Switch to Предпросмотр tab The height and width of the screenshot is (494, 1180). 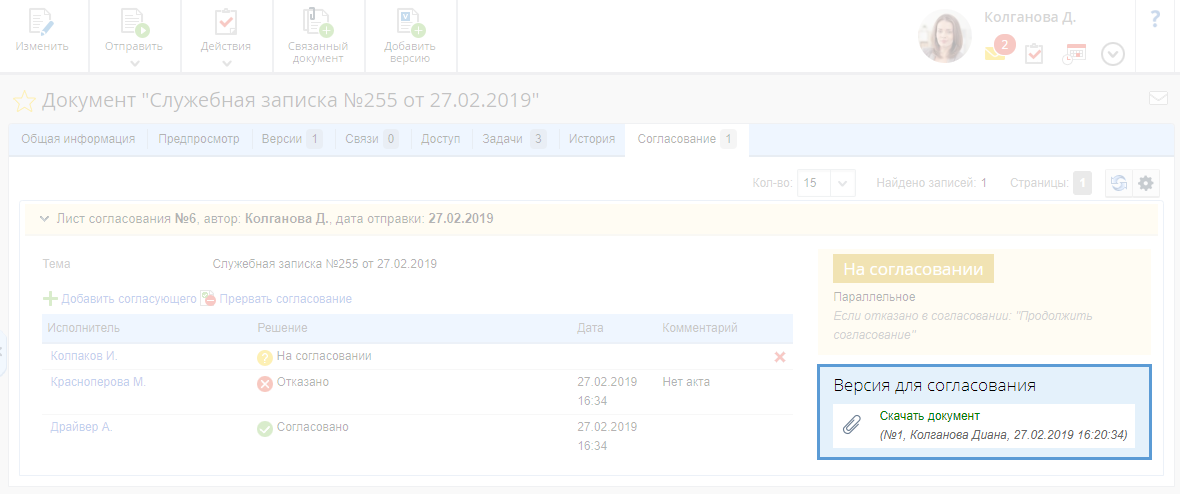[199, 139]
